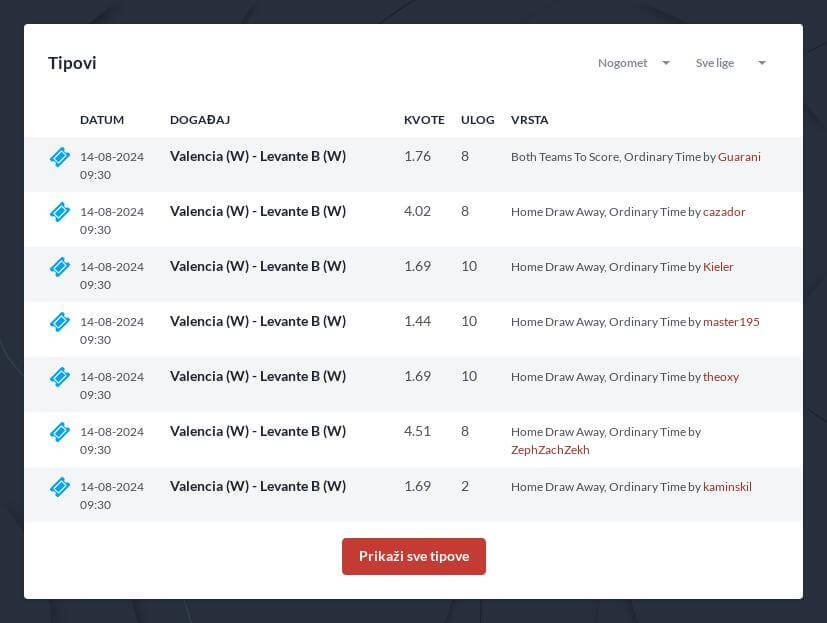Click stake 8 in Guarani's row
The image size is (827, 623).
465,156
